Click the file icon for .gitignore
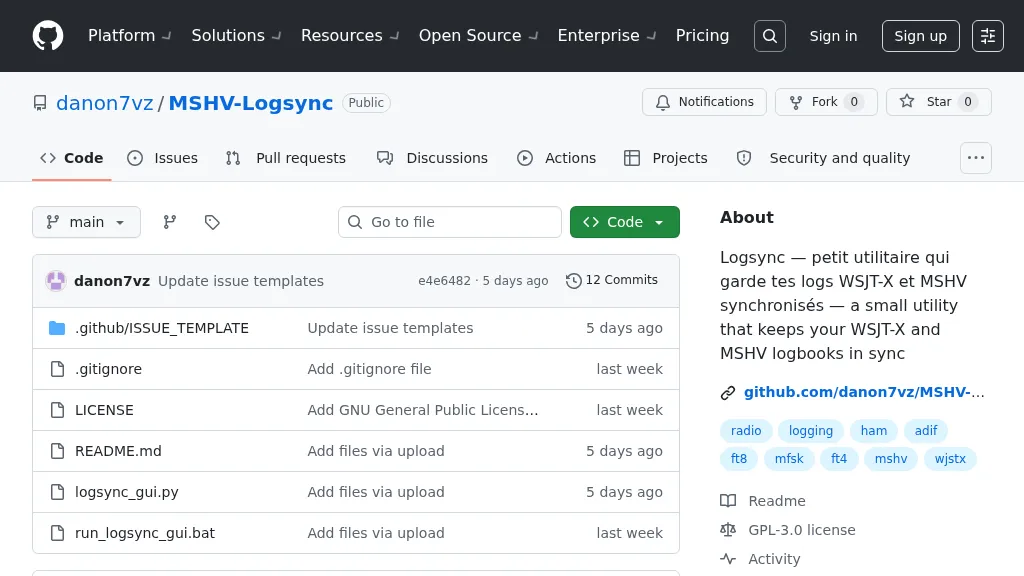Viewport: 1024px width, 576px height. 57,369
